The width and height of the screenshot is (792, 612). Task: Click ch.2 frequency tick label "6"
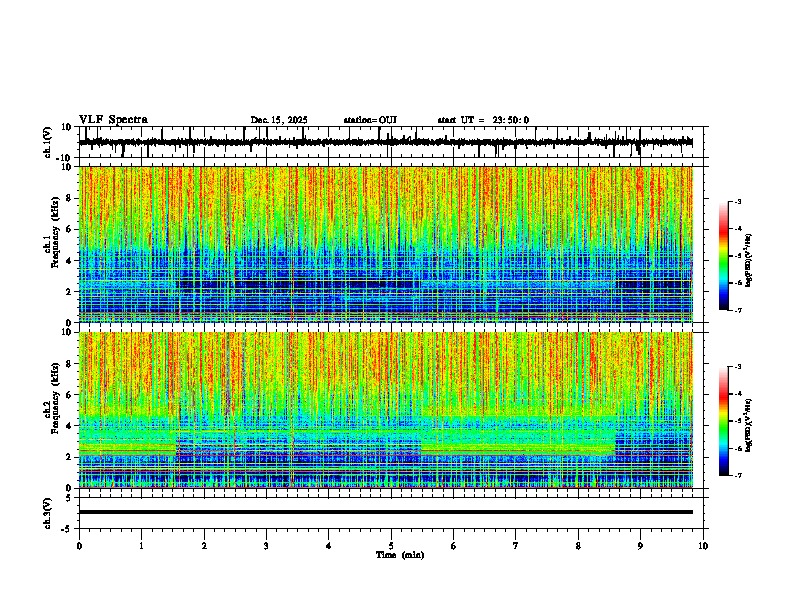point(70,395)
